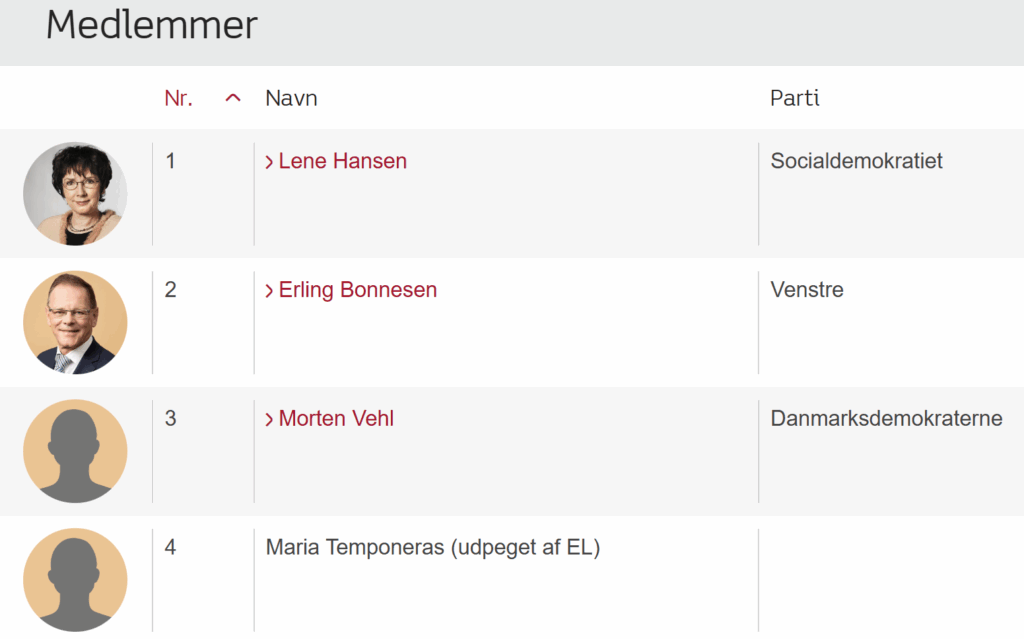
Task: Click the Socialdemokratiet party cell
Action: point(856,161)
